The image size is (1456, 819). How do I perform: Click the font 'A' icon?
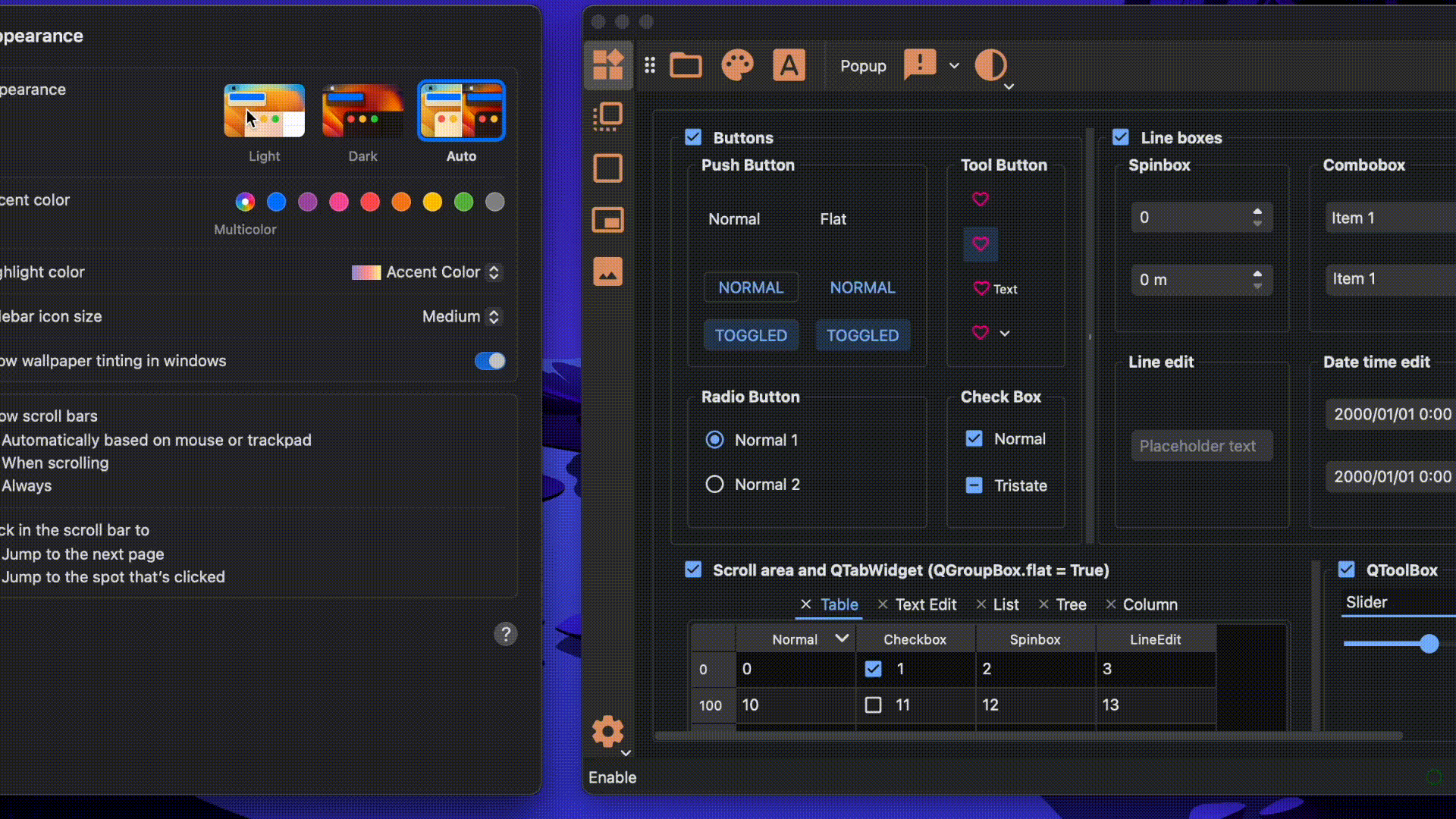[x=789, y=65]
